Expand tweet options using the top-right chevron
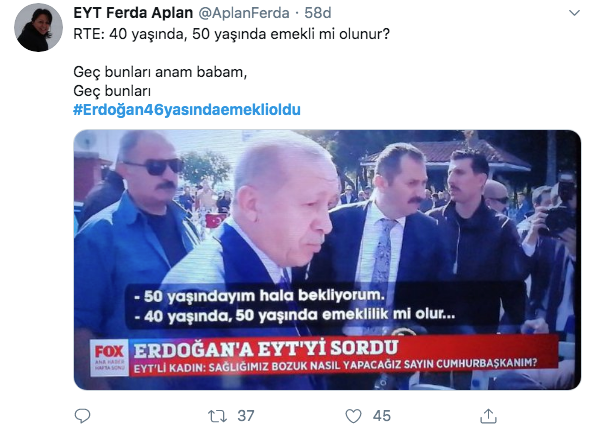 [x=574, y=13]
